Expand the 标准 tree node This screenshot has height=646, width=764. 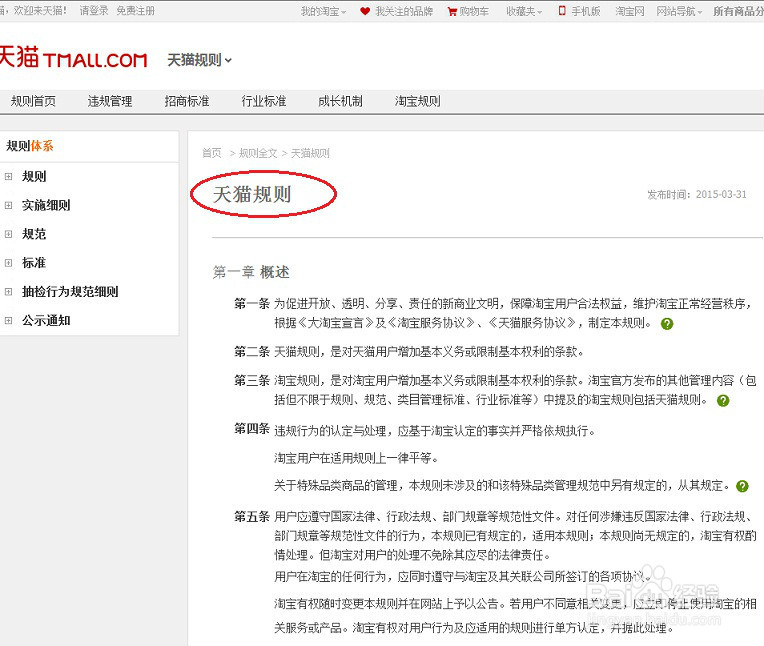(8, 263)
